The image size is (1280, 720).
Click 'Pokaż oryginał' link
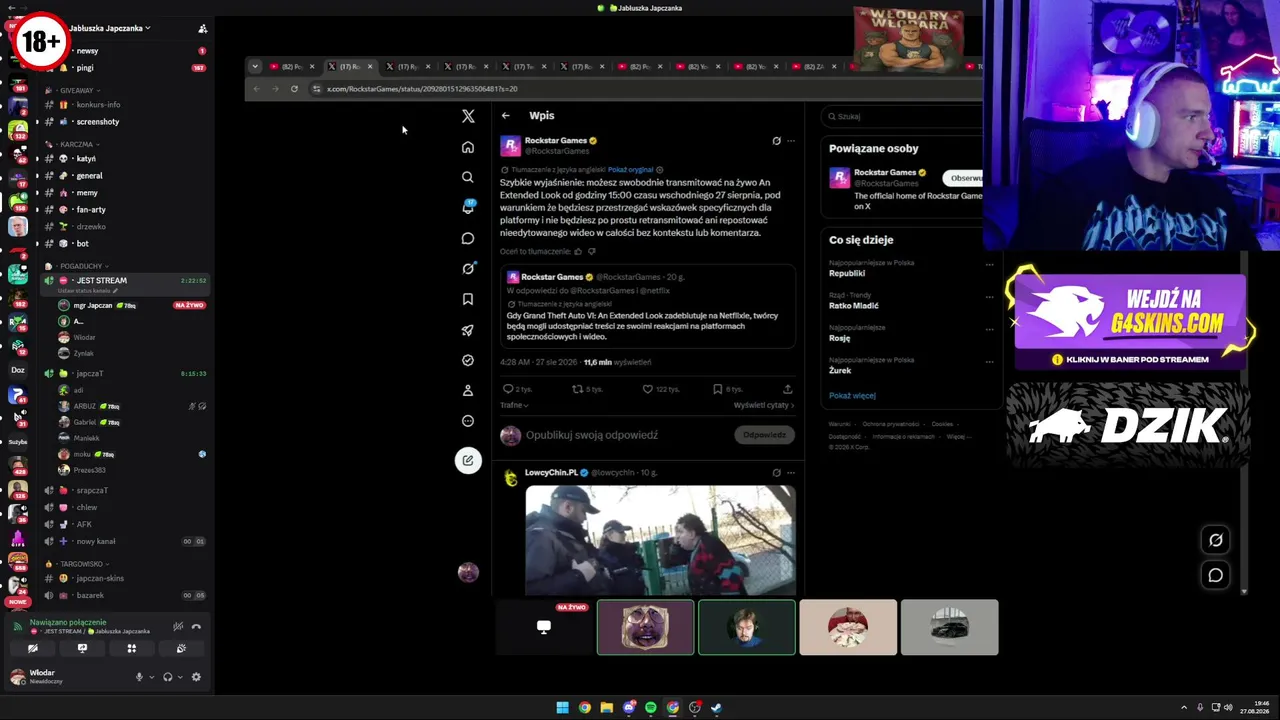coord(630,170)
